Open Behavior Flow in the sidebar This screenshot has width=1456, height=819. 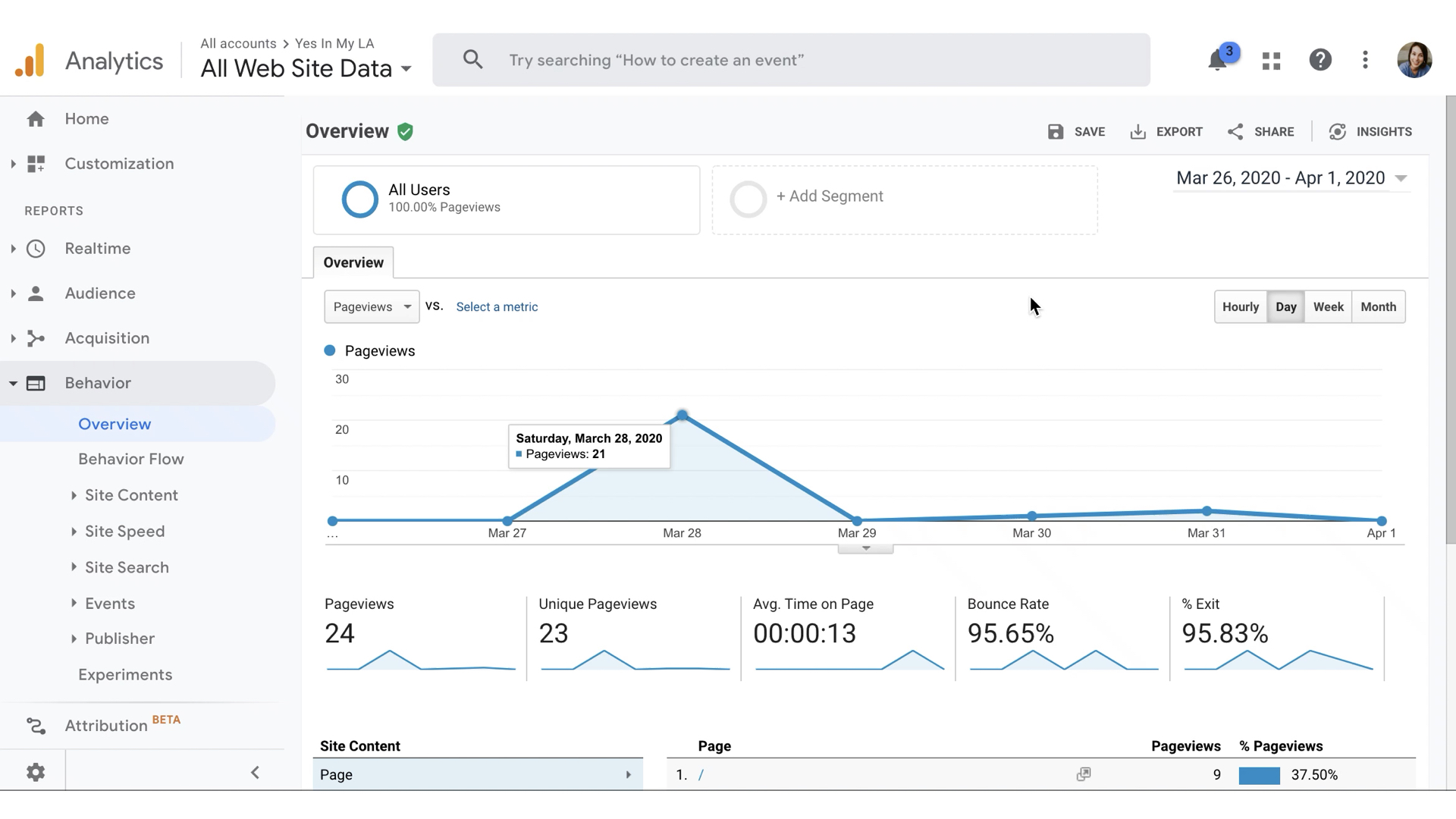[x=130, y=459]
